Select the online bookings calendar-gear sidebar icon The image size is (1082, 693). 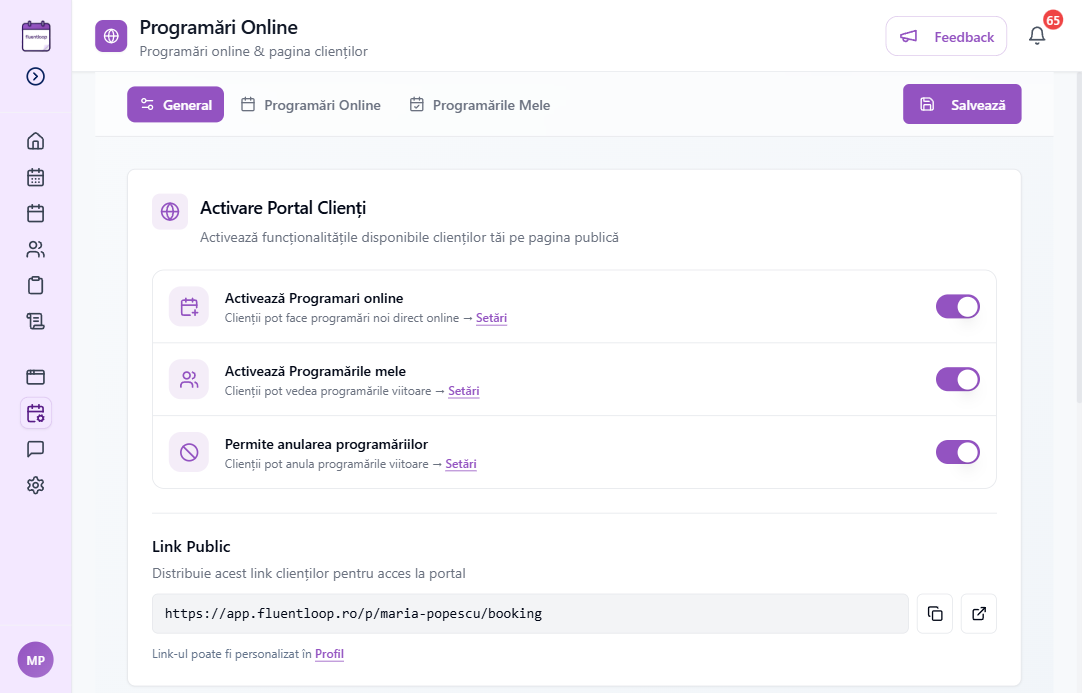[35, 413]
